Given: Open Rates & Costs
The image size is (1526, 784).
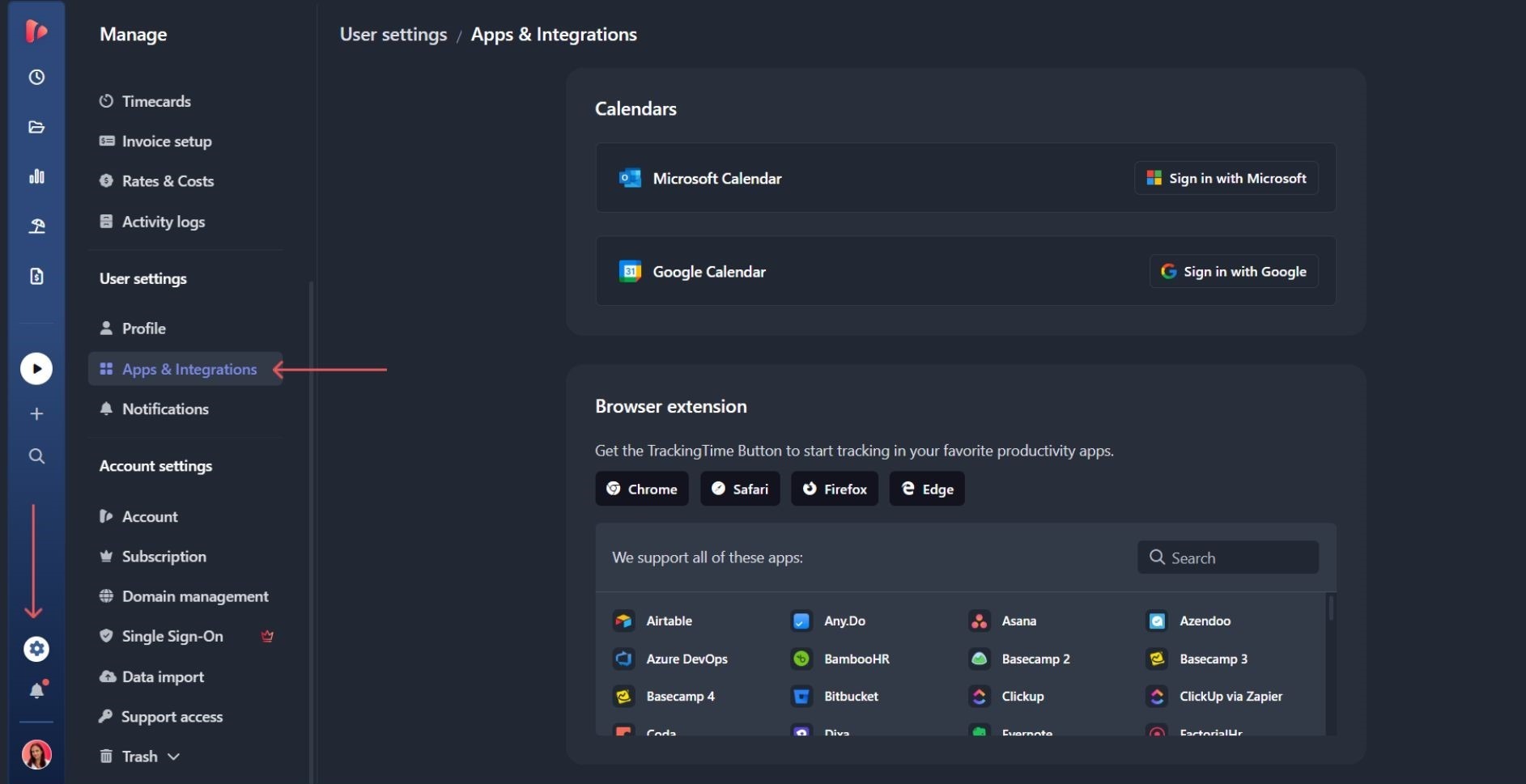Looking at the screenshot, I should (x=157, y=181).
